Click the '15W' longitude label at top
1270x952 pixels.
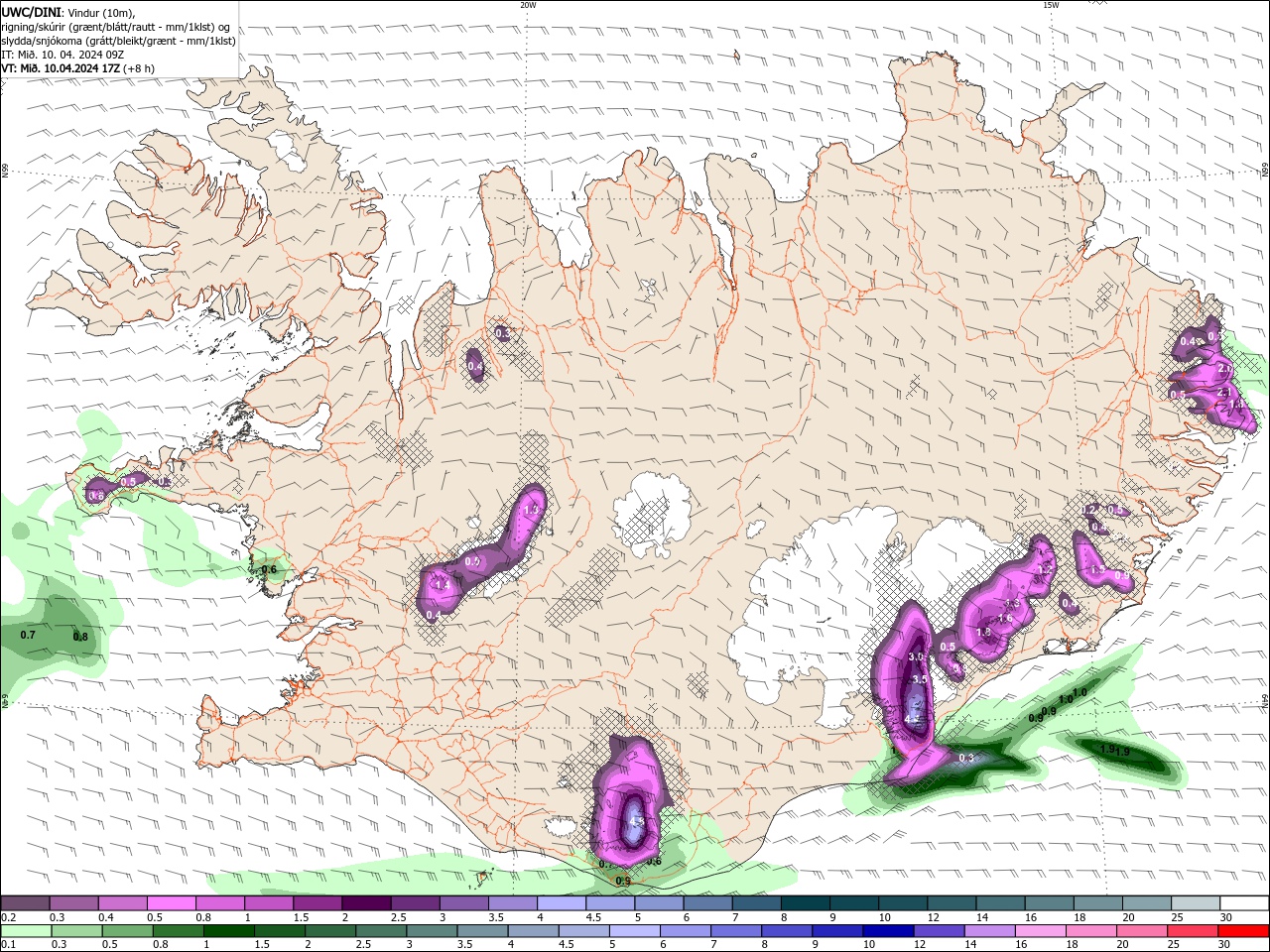(x=1051, y=5)
